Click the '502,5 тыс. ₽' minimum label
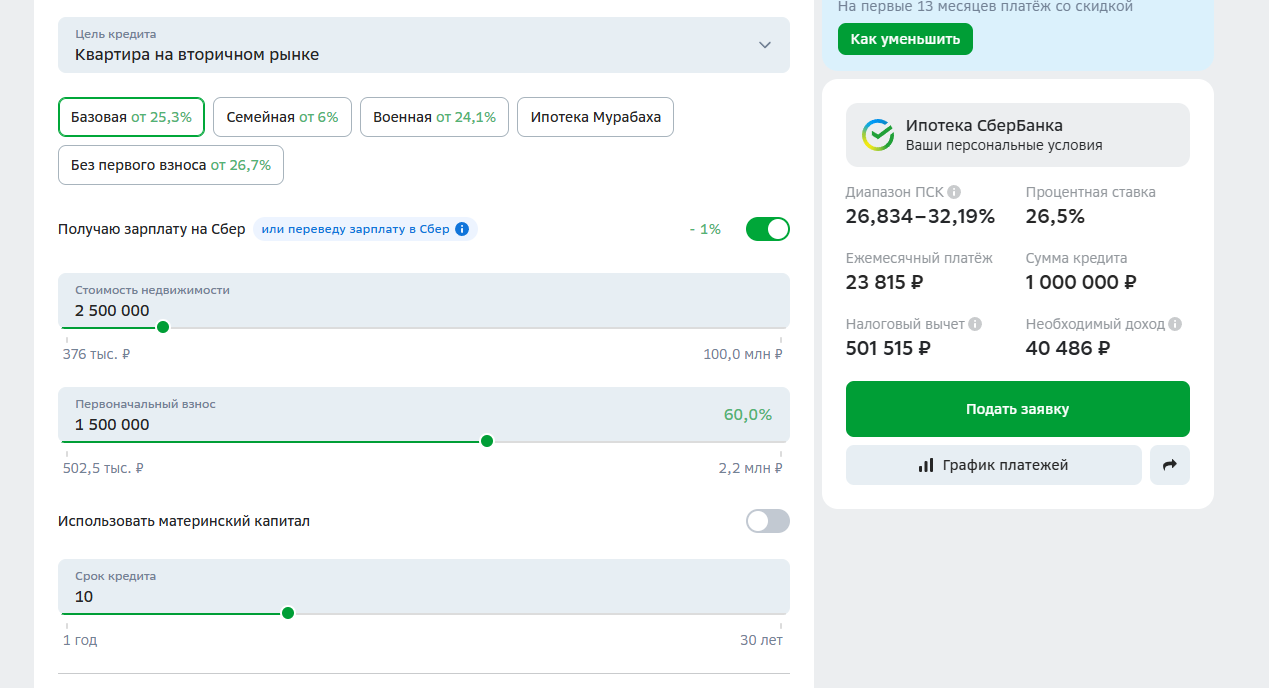 point(104,468)
